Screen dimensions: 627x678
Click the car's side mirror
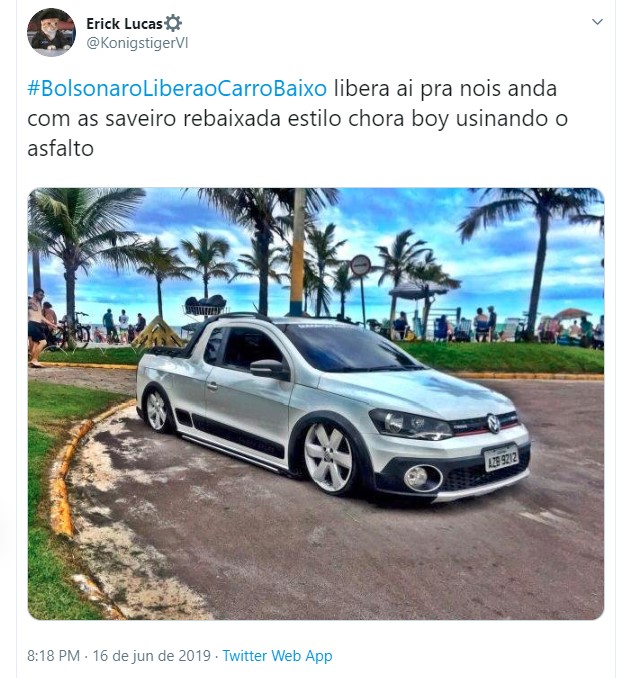269,368
